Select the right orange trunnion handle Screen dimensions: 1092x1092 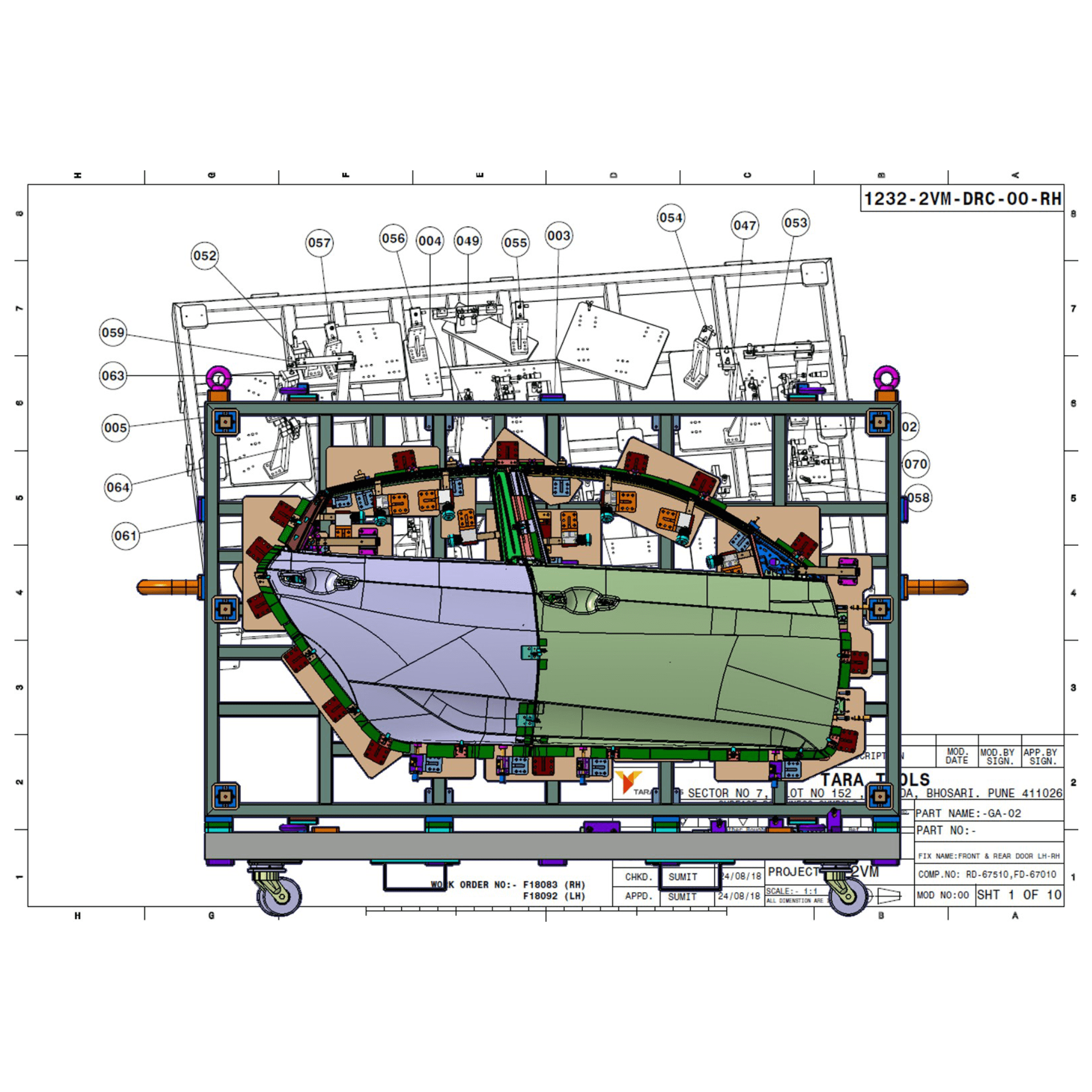(936, 587)
